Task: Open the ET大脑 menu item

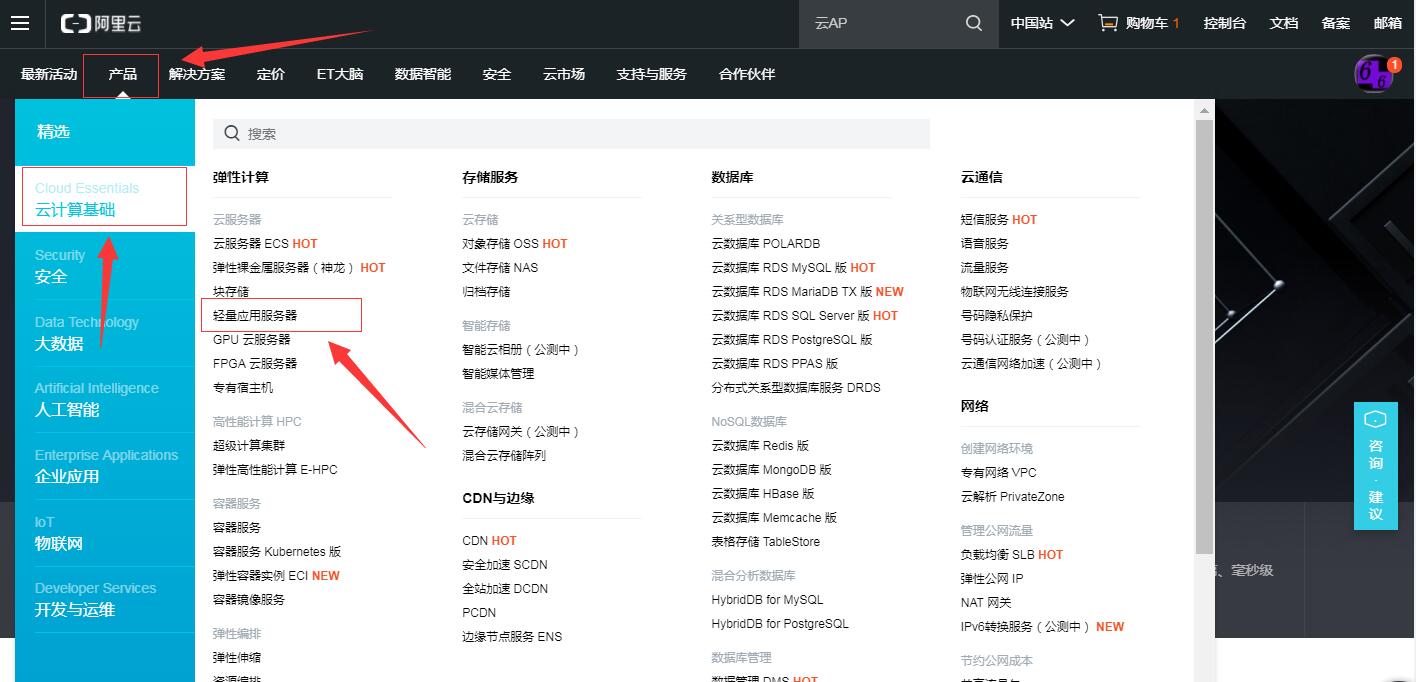Action: click(x=340, y=74)
